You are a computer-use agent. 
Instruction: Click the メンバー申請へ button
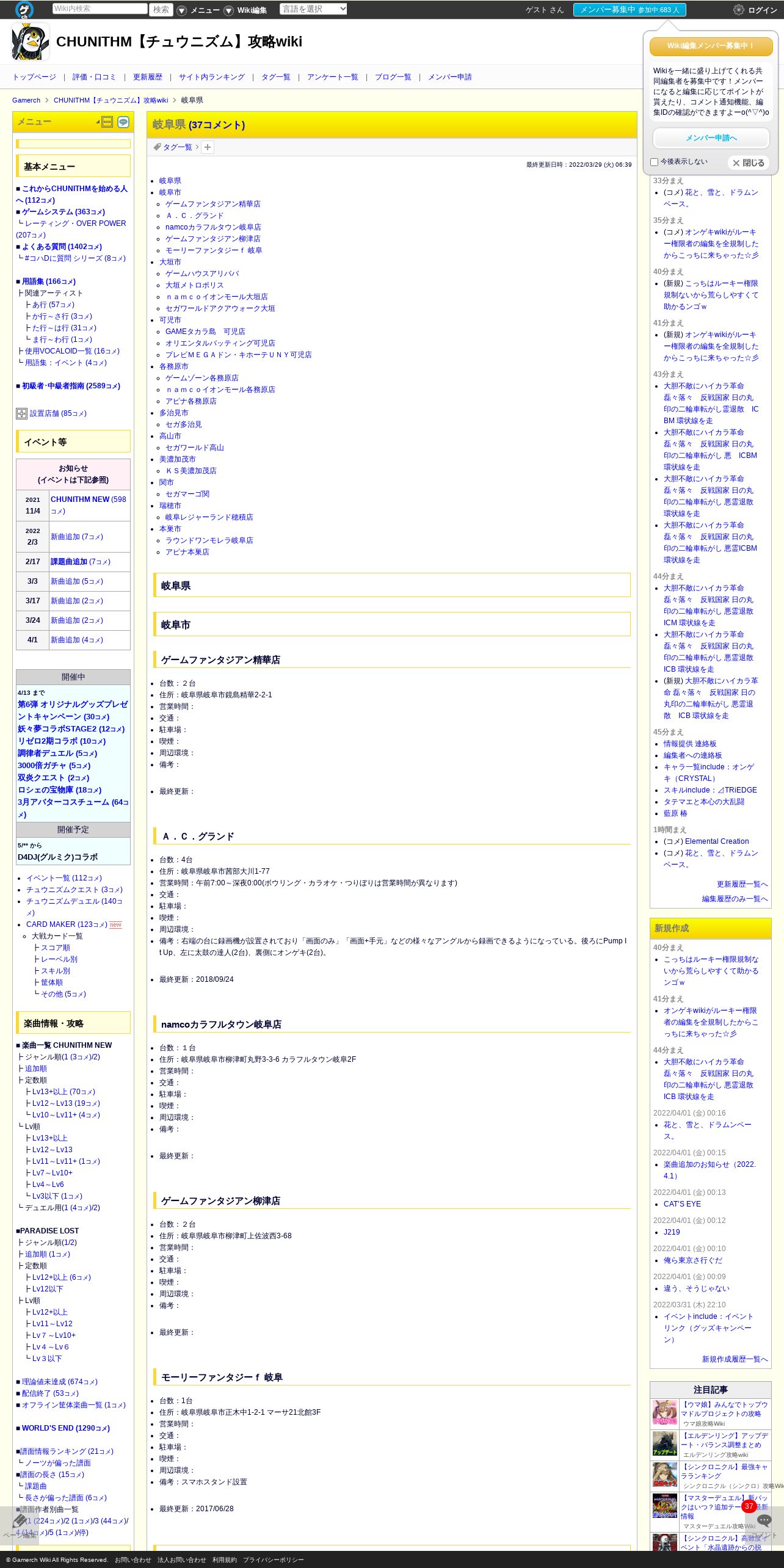(711, 138)
